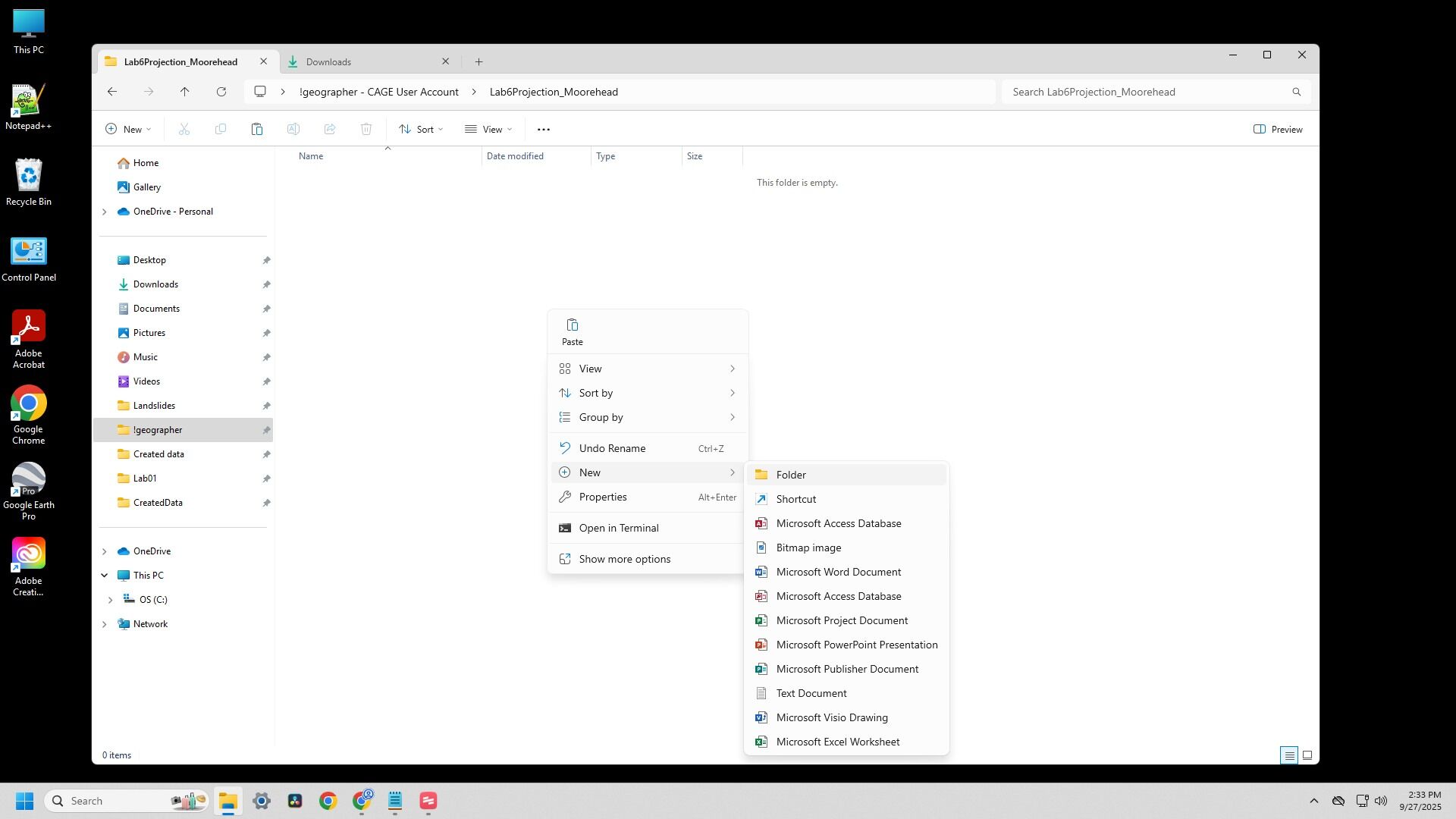Open Chrome from the taskbar
This screenshot has width=1456, height=819.
328,801
